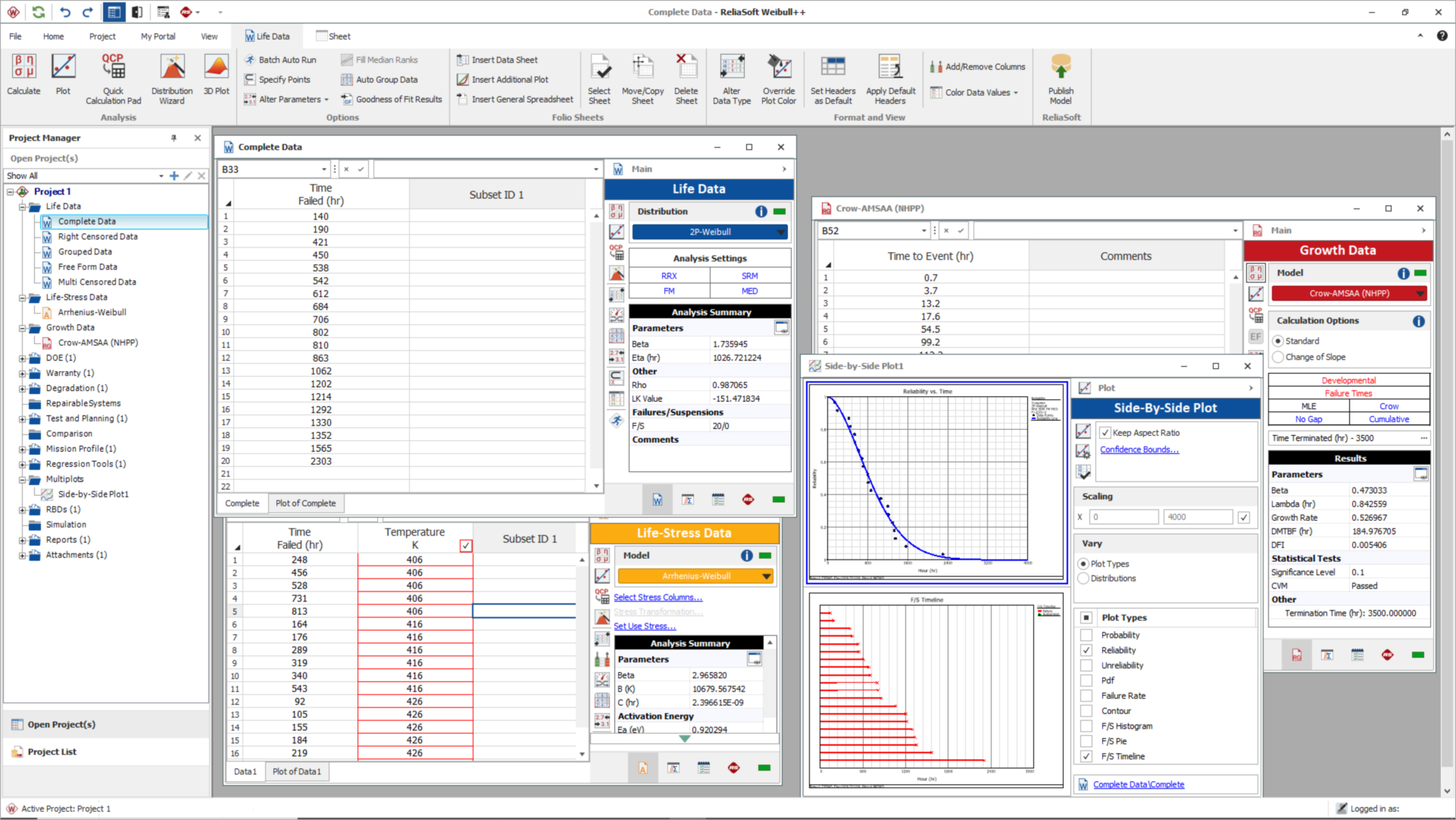The height and width of the screenshot is (820, 1456).
Task: Click Insert Additional Plot
Action: tap(503, 80)
